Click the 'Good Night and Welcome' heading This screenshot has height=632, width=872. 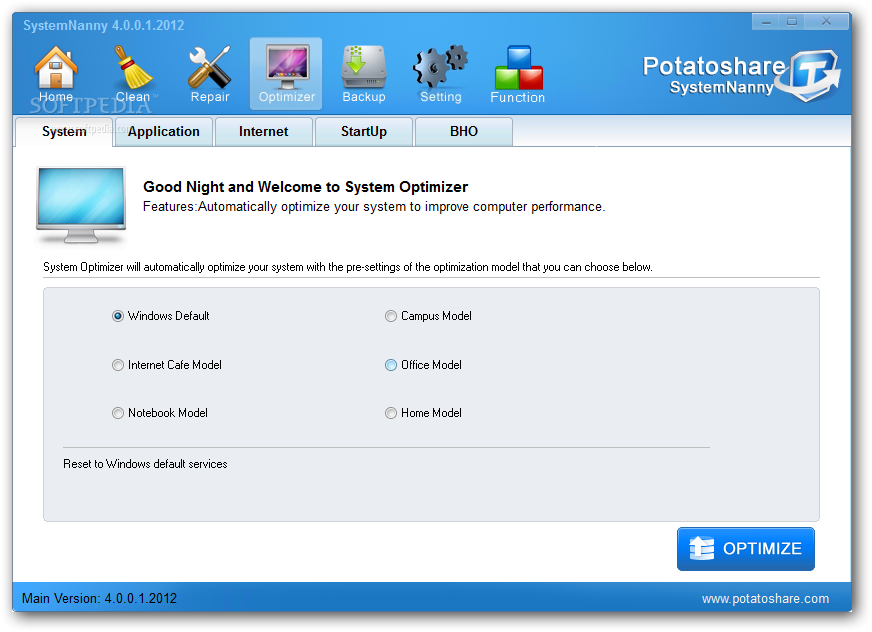pos(305,187)
